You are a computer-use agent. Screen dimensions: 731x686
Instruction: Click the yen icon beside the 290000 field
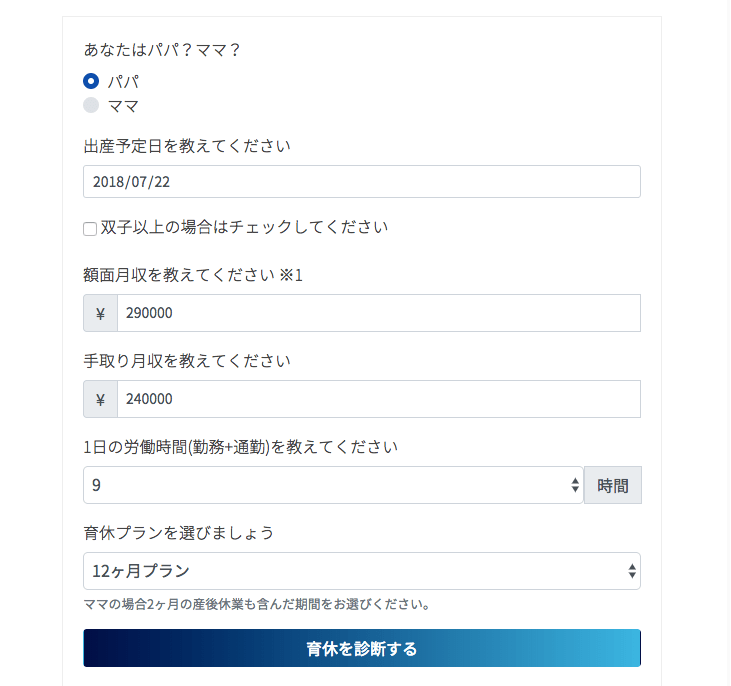pyautogui.click(x=100, y=313)
